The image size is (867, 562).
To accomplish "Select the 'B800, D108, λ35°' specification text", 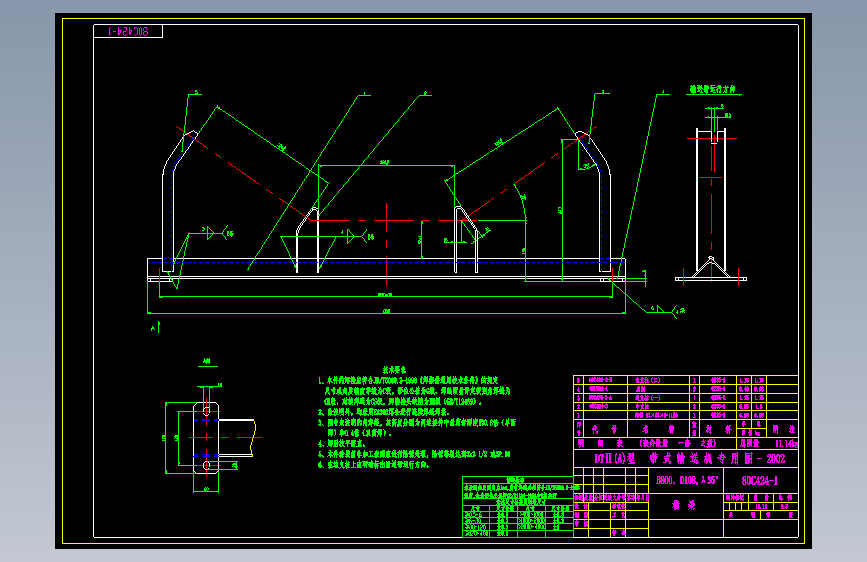I will point(687,480).
